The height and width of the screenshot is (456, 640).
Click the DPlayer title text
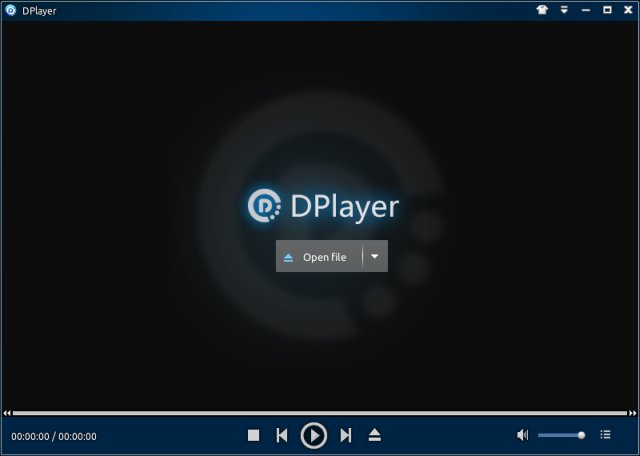[39, 11]
